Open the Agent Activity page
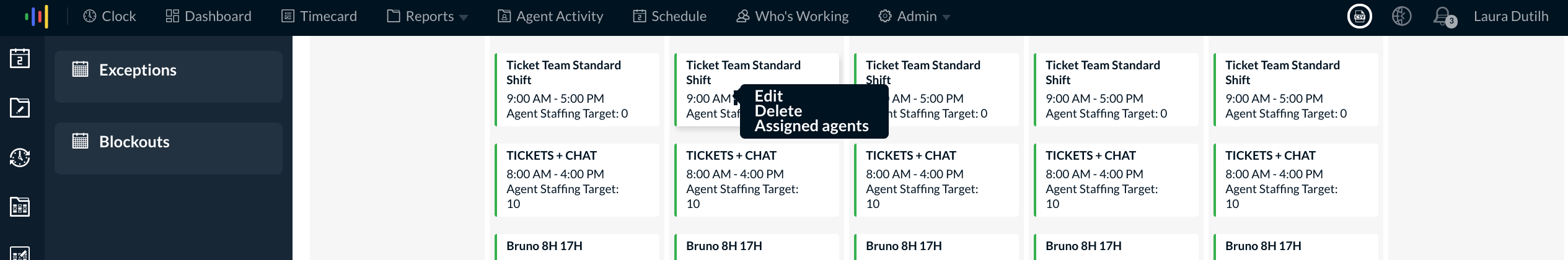This screenshot has width=1568, height=260. click(x=550, y=16)
